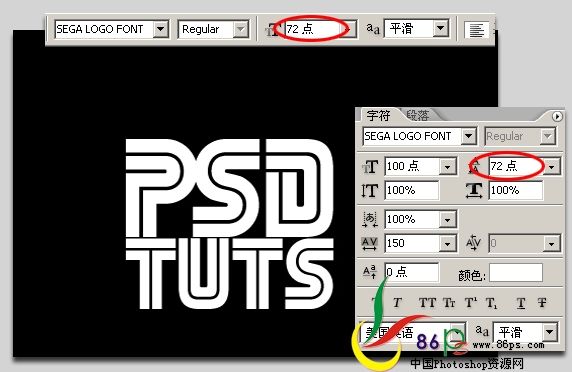Toggle Faux Italic in the Character panel
The width and height of the screenshot is (572, 372).
(397, 303)
